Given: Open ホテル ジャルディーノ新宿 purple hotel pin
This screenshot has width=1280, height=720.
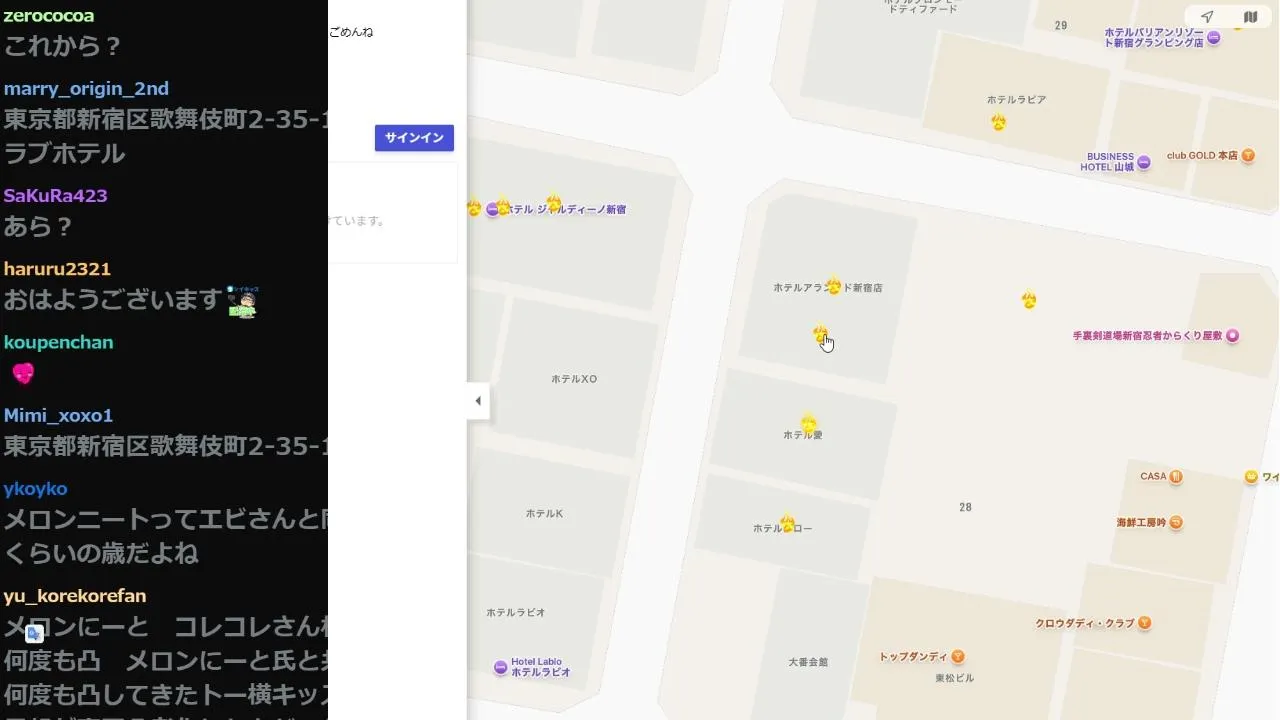Looking at the screenshot, I should [492, 210].
